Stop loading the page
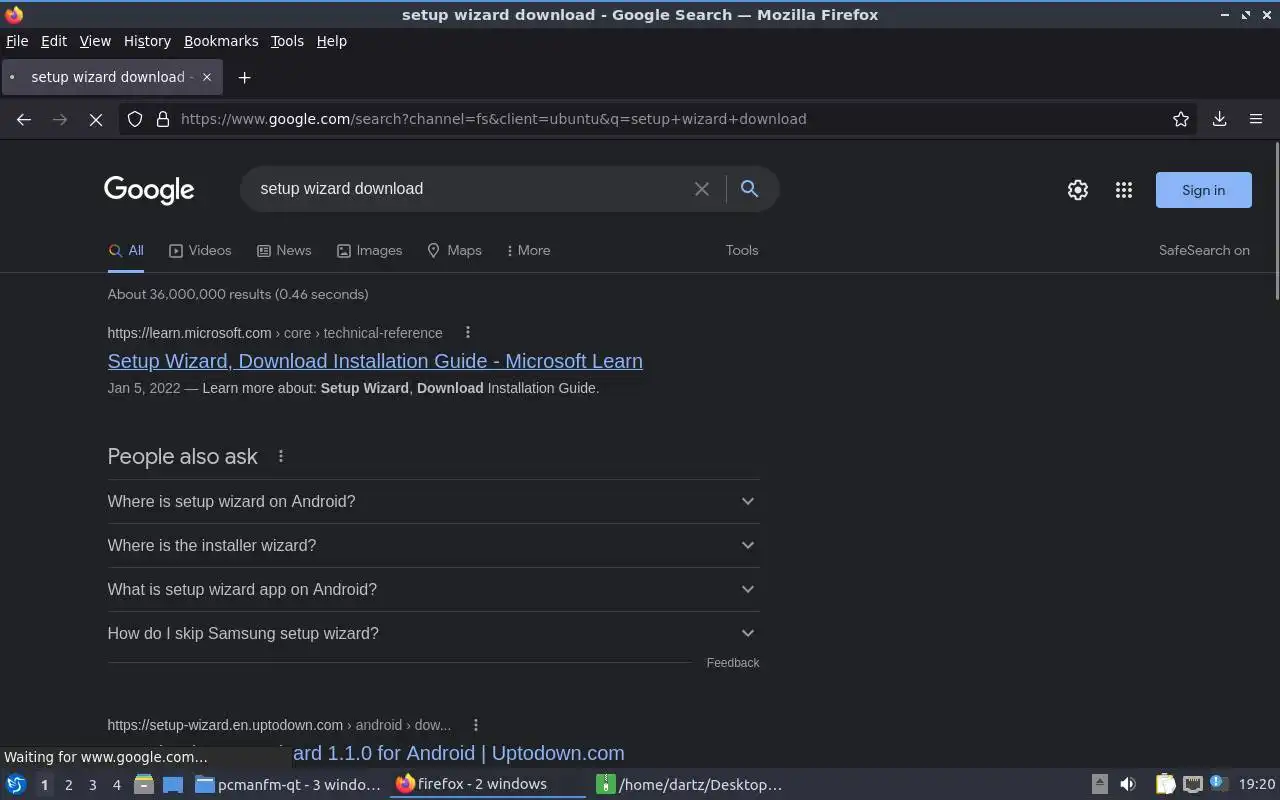The width and height of the screenshot is (1280, 800). 96,119
